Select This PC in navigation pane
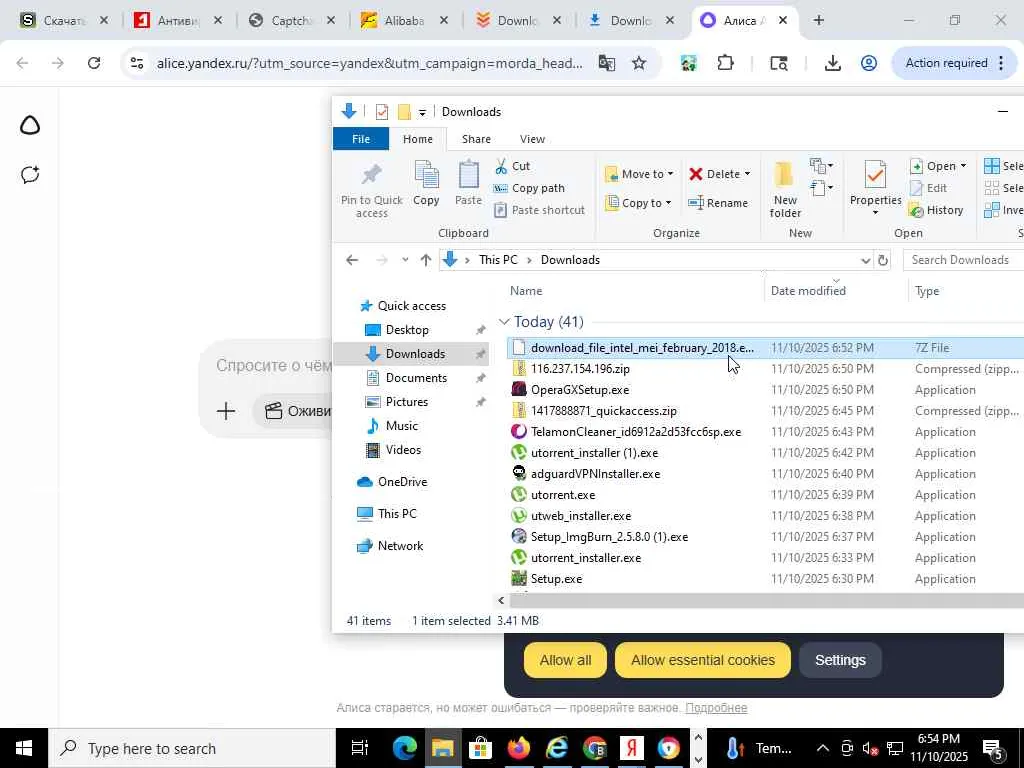This screenshot has height=768, width=1024. click(397, 514)
